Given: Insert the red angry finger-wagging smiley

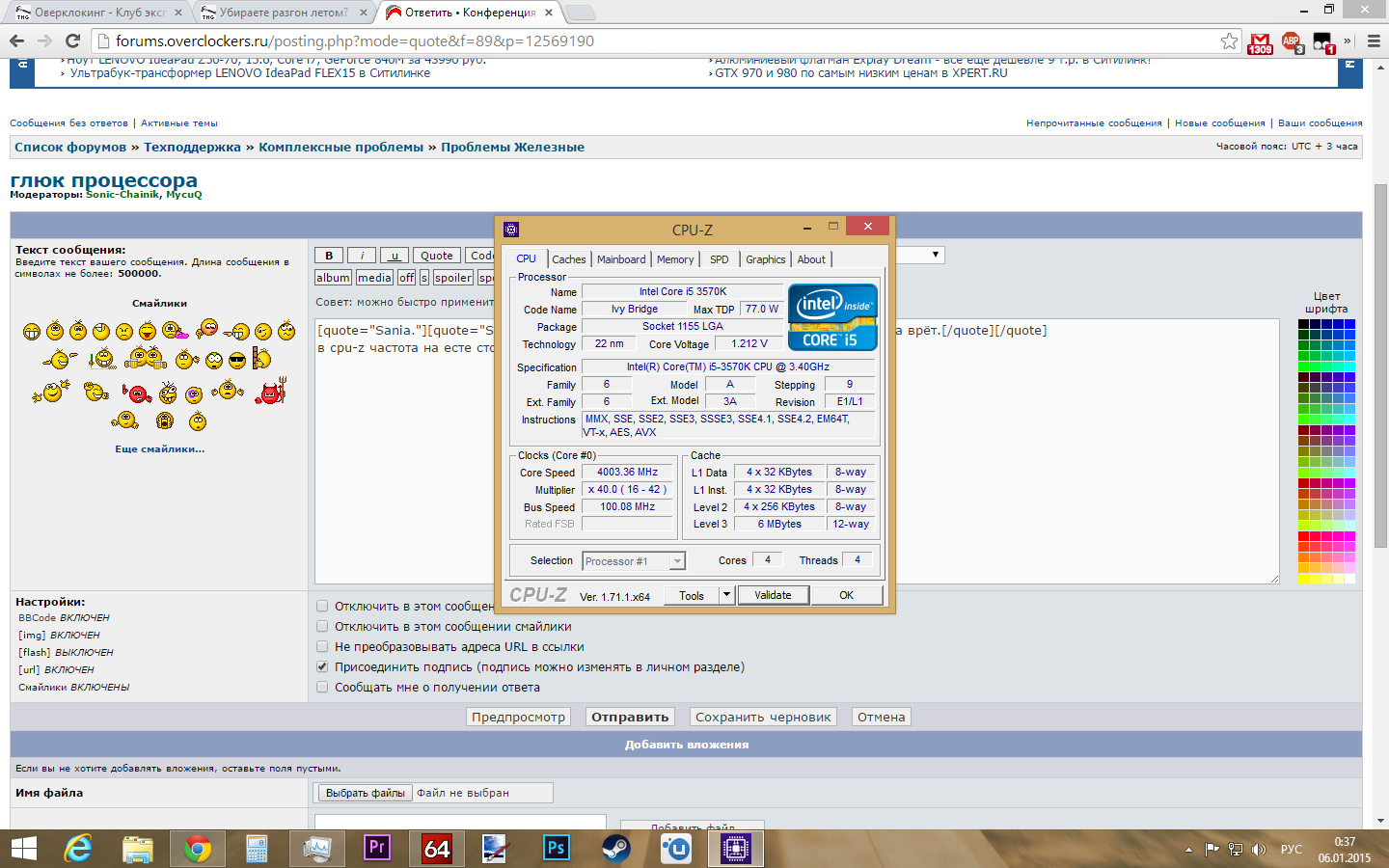Looking at the screenshot, I should tap(136, 393).
